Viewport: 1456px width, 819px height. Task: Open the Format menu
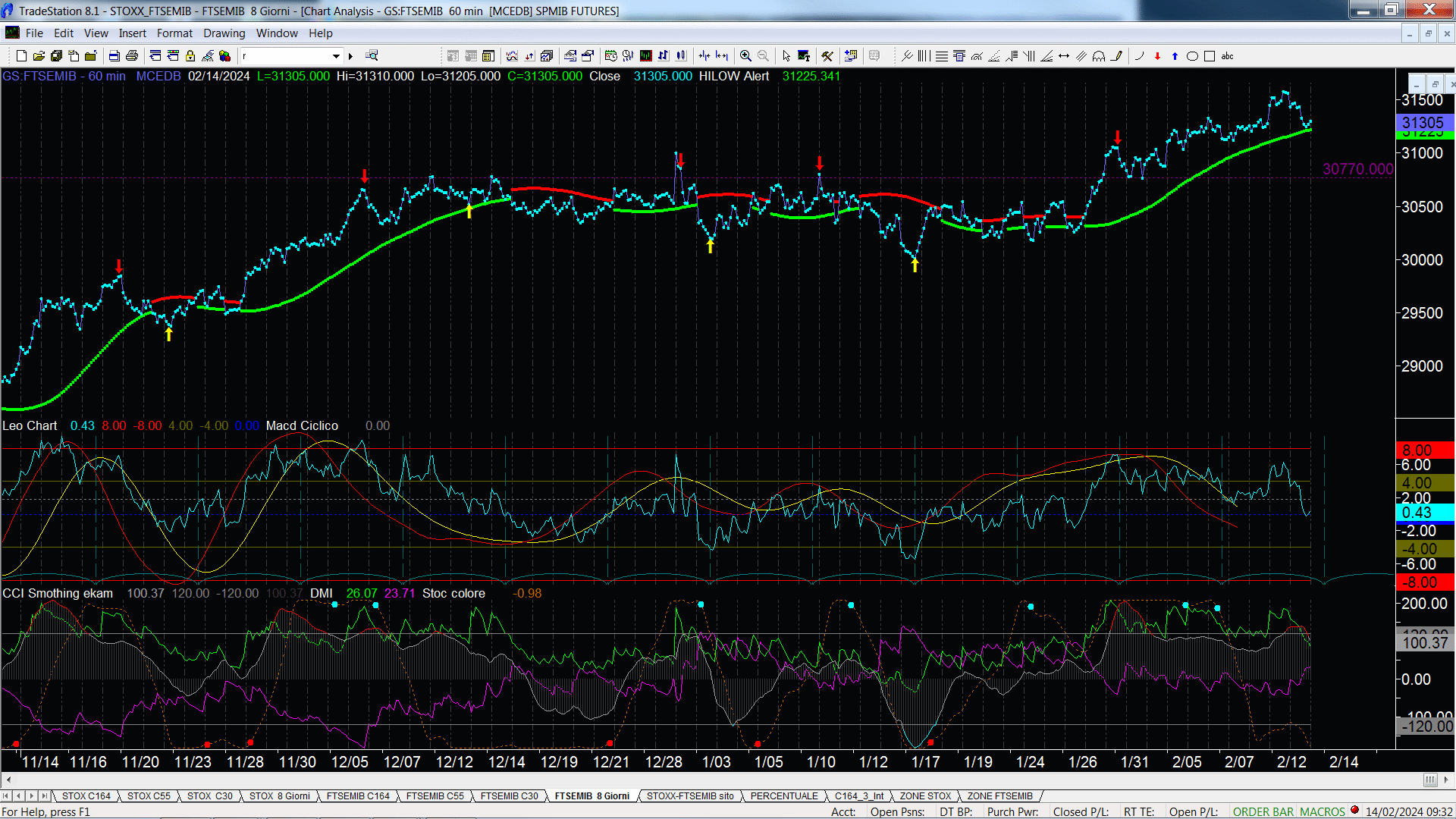click(174, 33)
